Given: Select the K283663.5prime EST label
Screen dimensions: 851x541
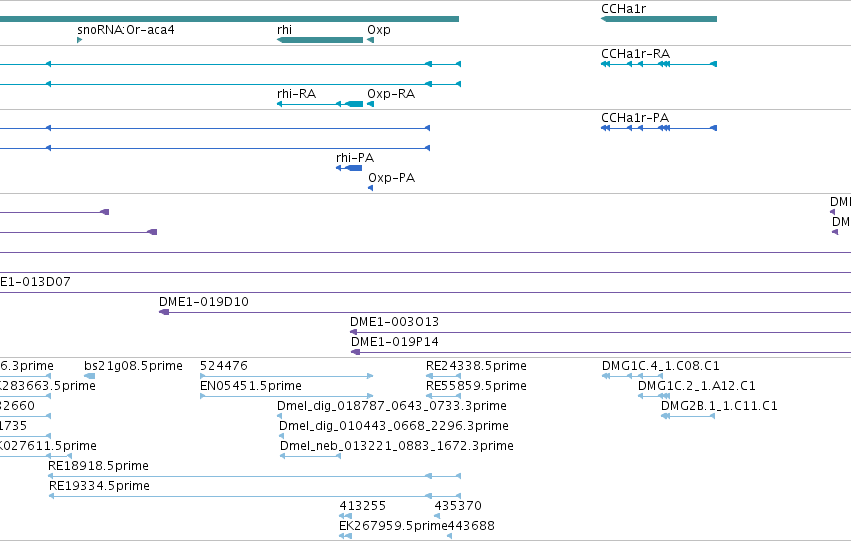Looking at the screenshot, I should click(48, 386).
